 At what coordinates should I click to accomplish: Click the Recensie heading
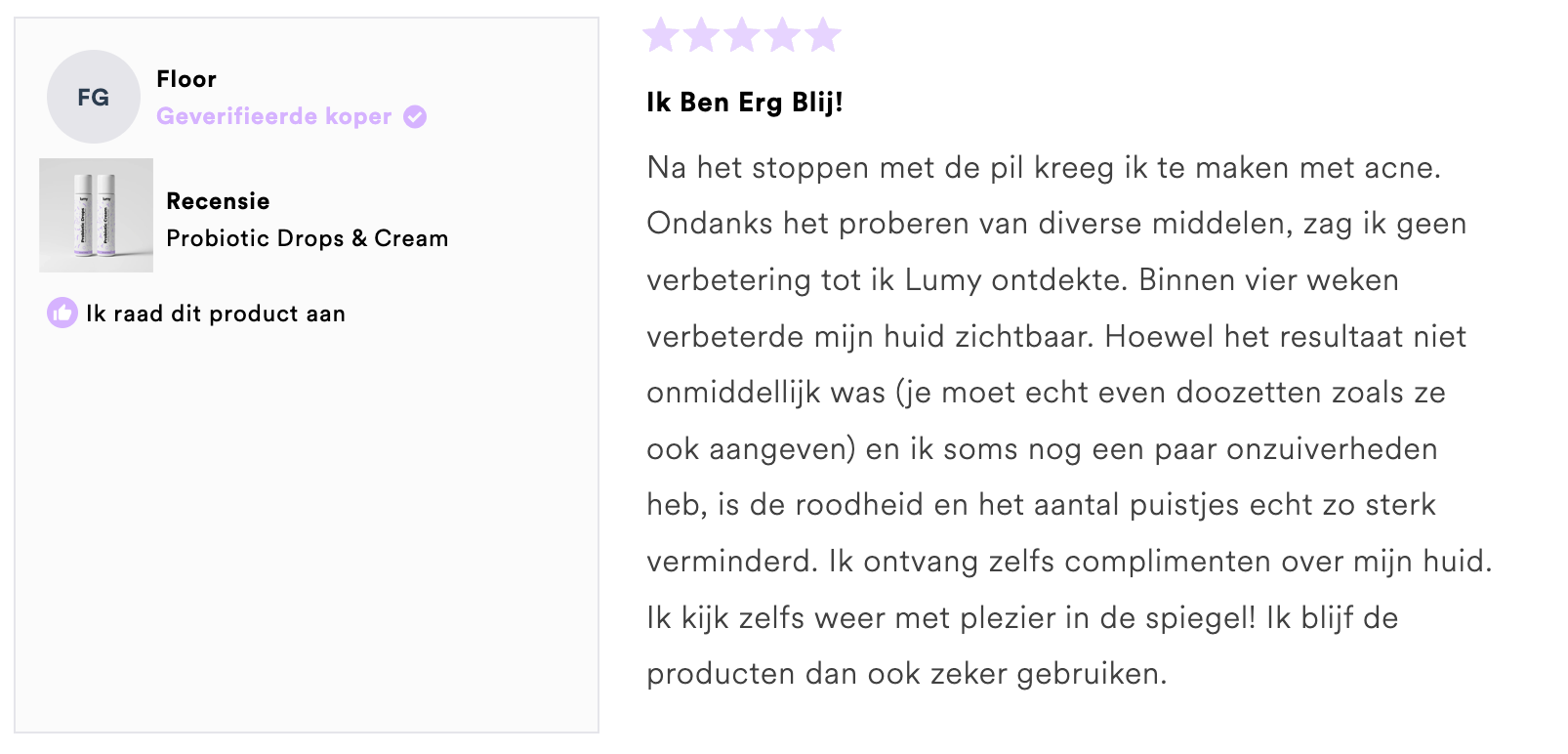(218, 201)
